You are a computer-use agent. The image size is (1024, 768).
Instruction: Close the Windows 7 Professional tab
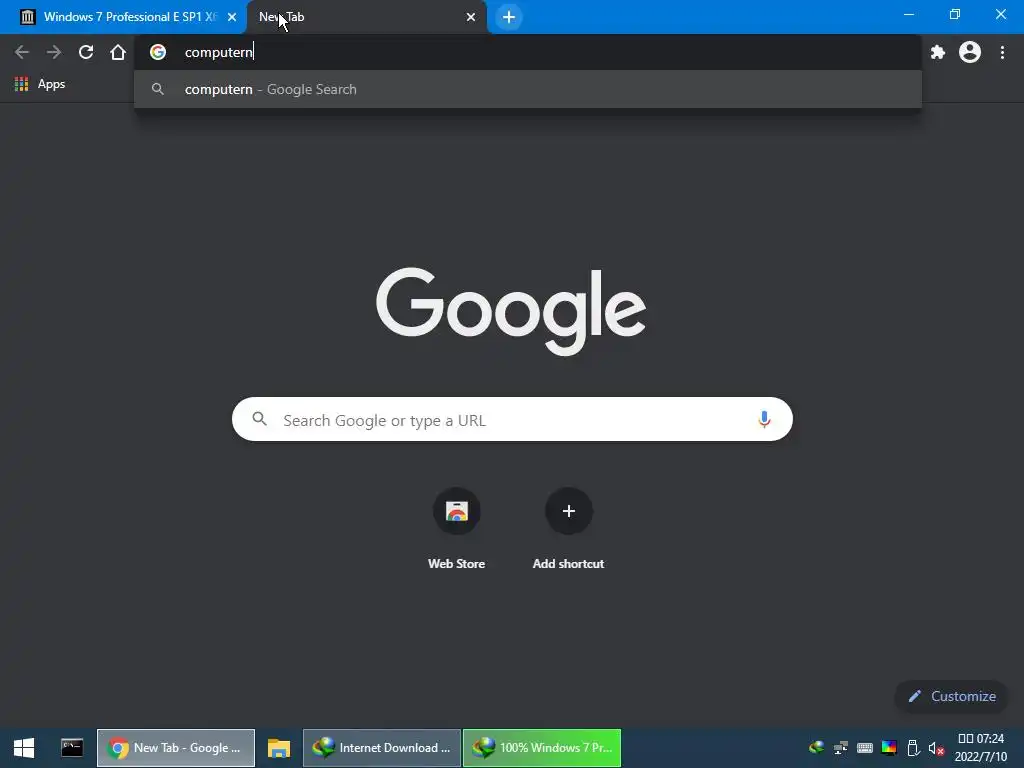(x=232, y=18)
